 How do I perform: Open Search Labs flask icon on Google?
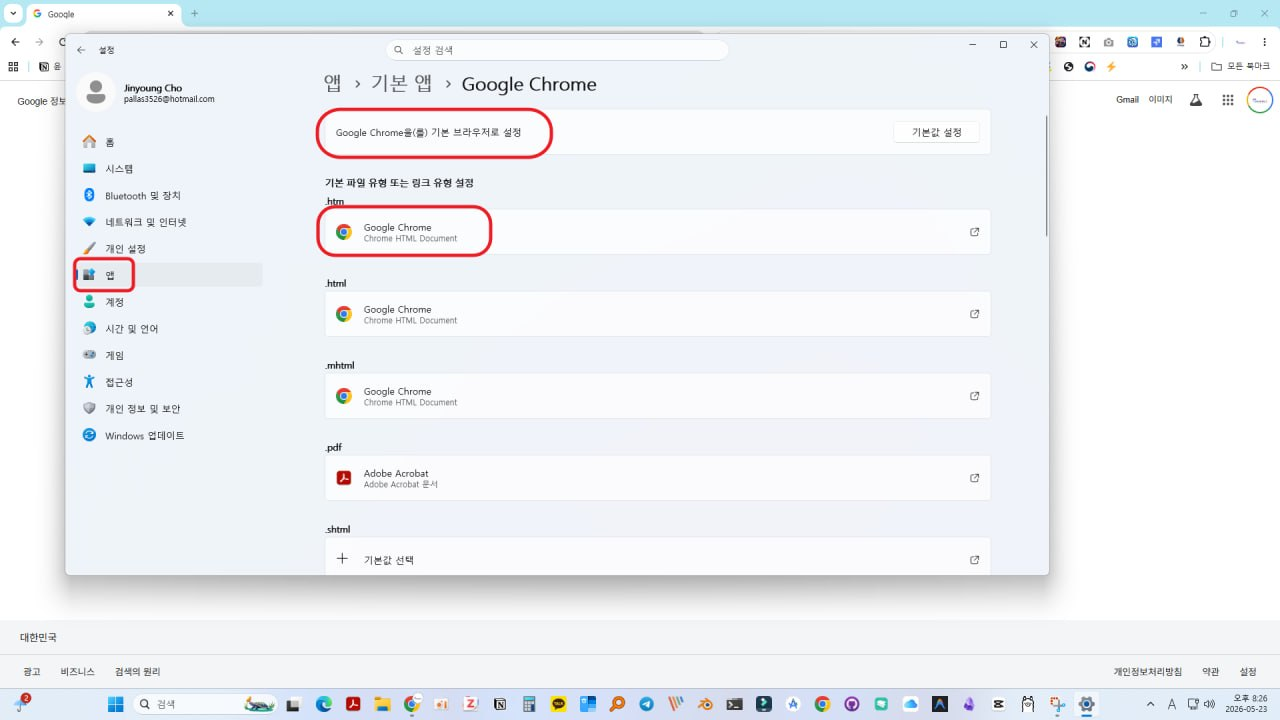tap(1194, 100)
